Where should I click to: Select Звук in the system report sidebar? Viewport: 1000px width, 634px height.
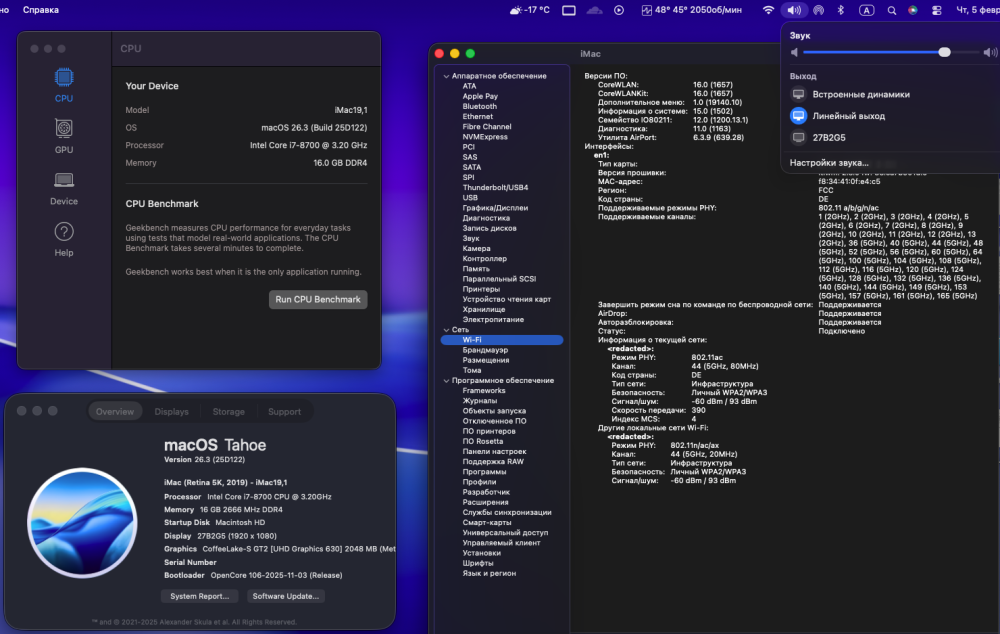tap(471, 239)
